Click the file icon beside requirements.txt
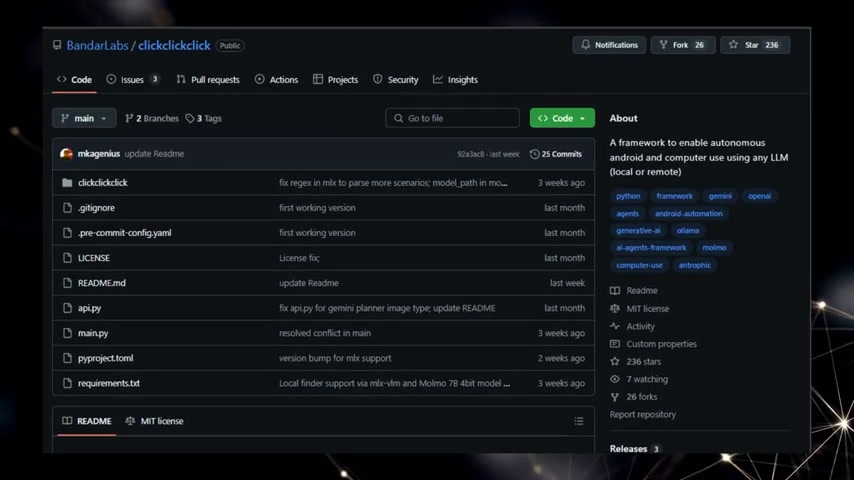The image size is (854, 480). pos(67,383)
